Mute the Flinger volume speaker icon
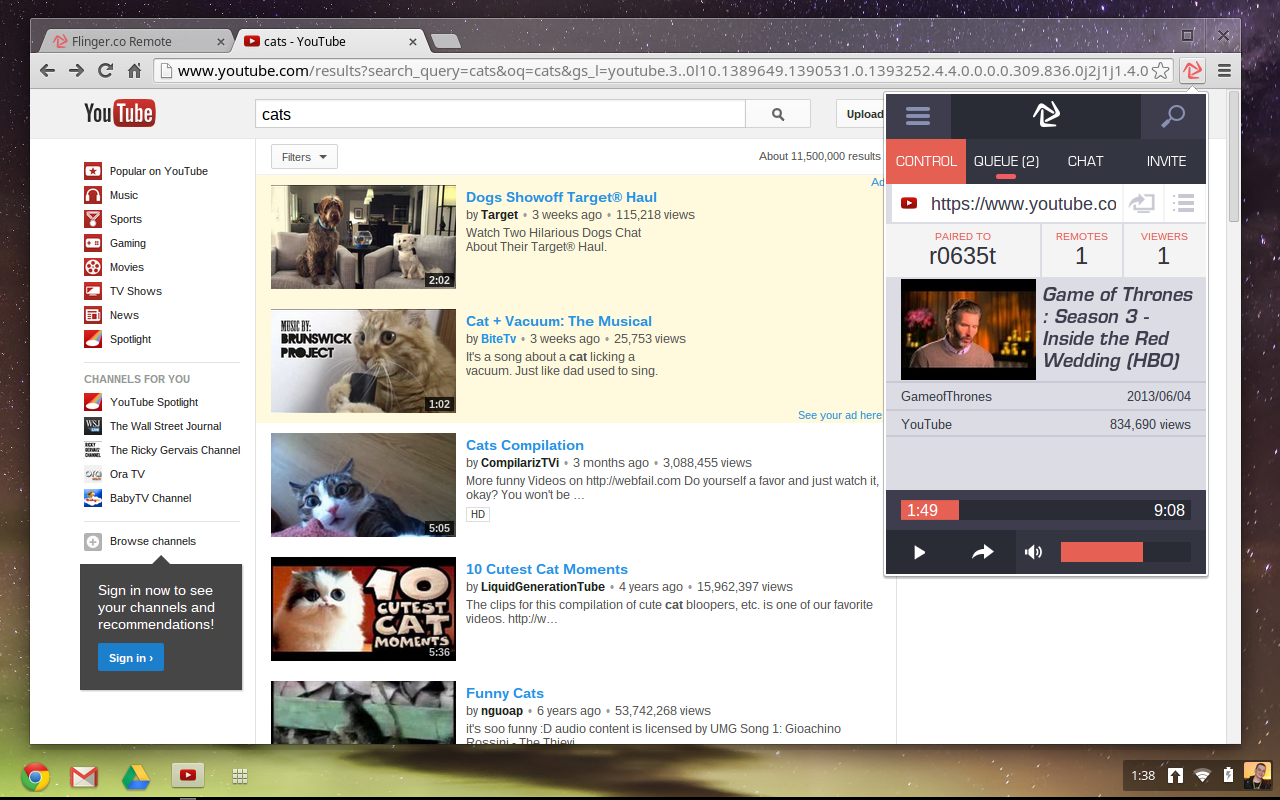Image resolution: width=1280 pixels, height=800 pixels. point(1034,552)
